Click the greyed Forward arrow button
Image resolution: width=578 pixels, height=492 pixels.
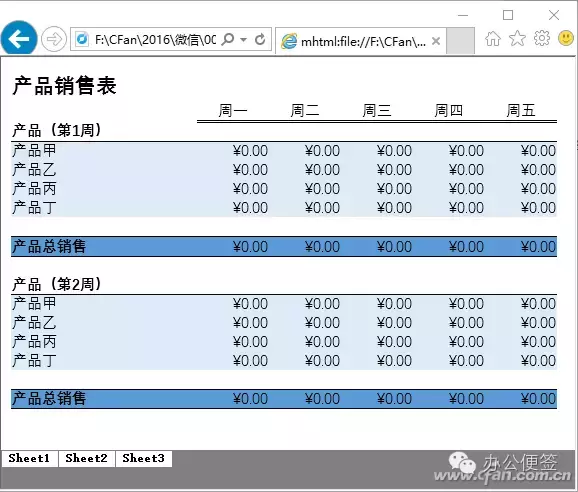pos(54,39)
